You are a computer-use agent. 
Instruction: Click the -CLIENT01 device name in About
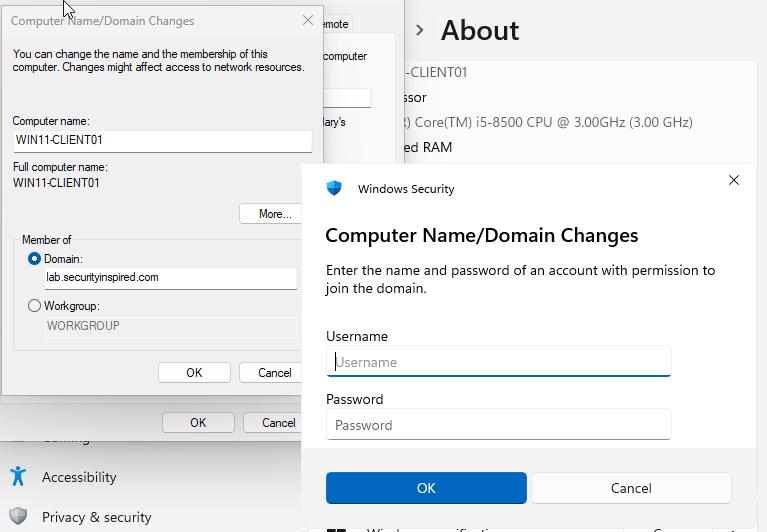coord(436,72)
